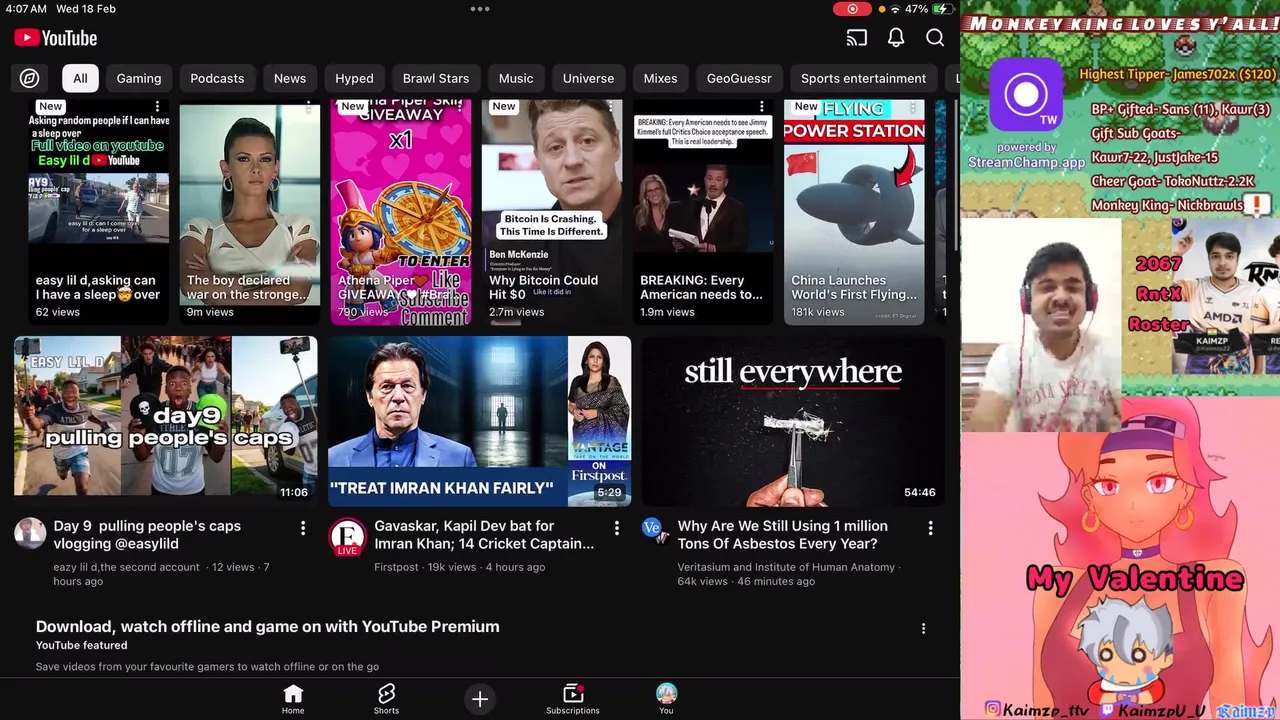Open options for Asbestos video
Viewport: 1280px width, 720px height.
click(x=930, y=527)
